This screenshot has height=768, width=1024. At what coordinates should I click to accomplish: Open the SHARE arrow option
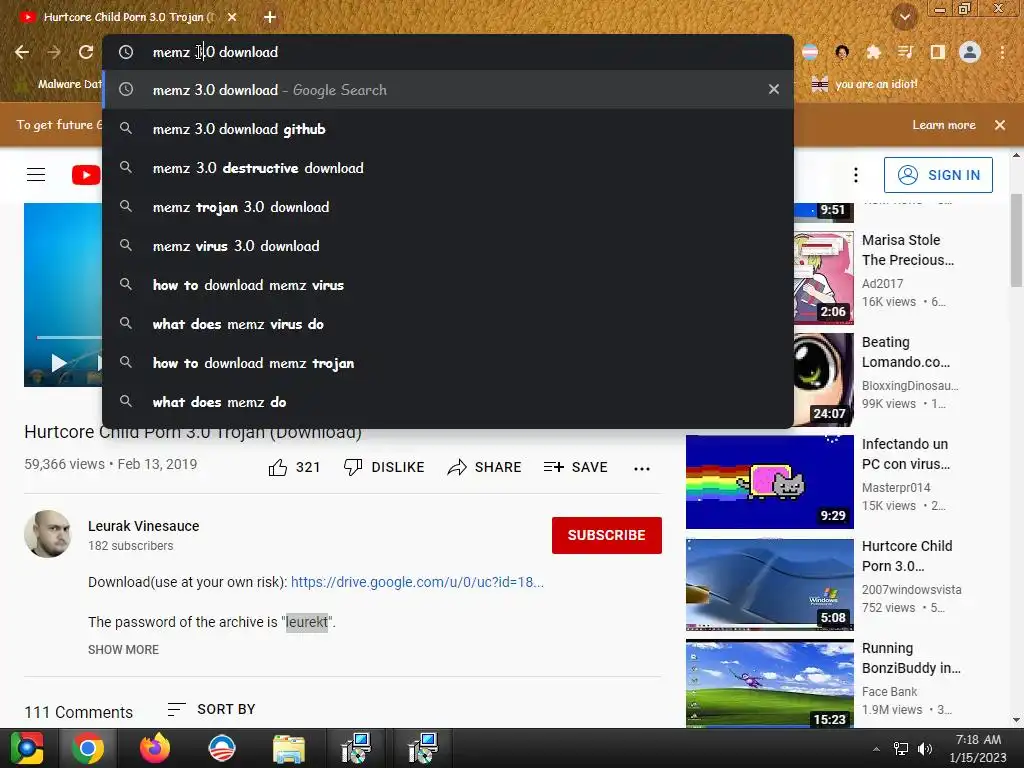[x=484, y=468]
